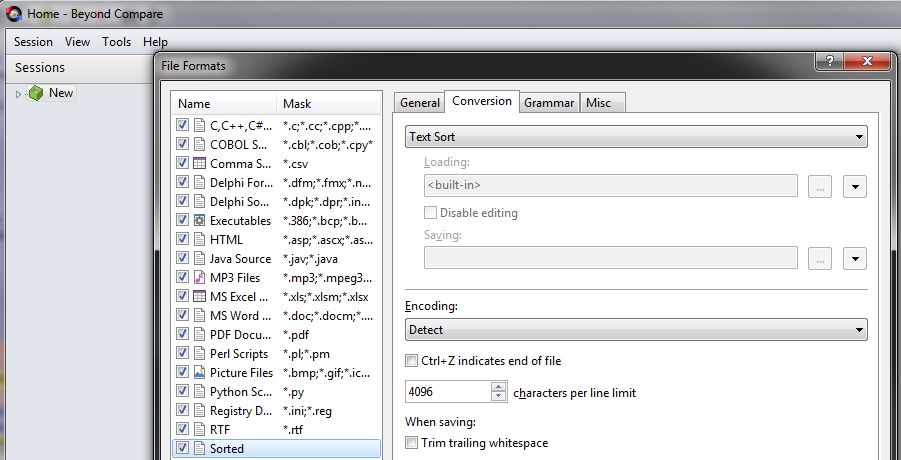The image size is (901, 460).
Task: Click the MP3 Files format icon
Action: click(200, 278)
